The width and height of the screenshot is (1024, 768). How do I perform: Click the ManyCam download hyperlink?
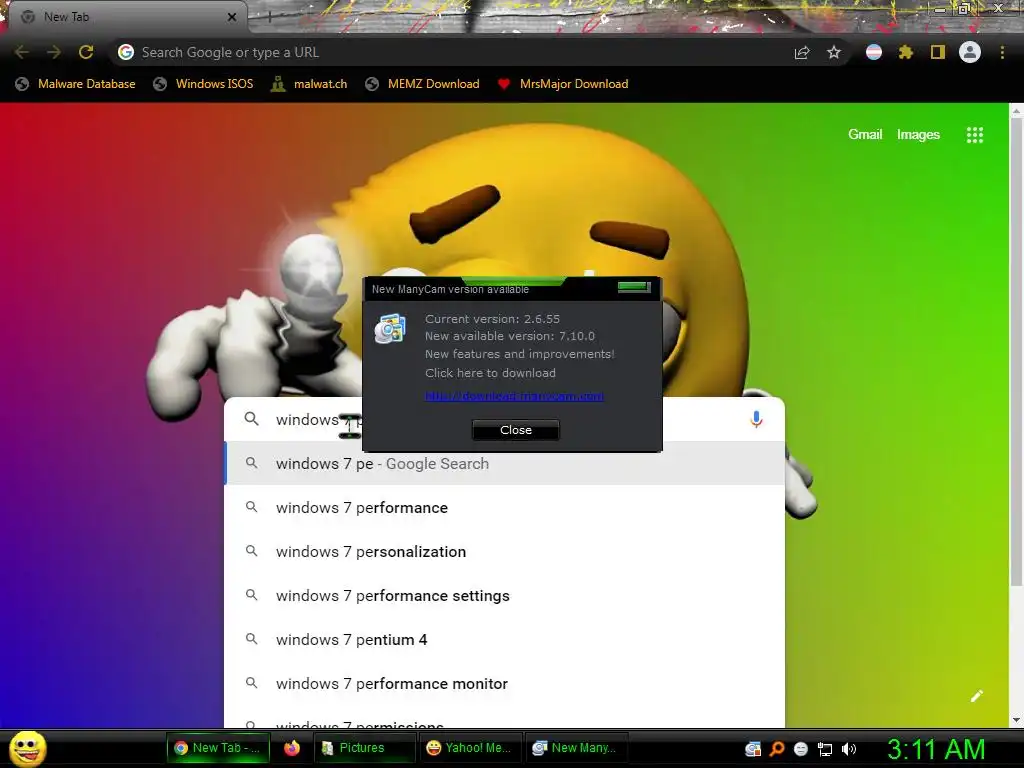pyautogui.click(x=514, y=396)
